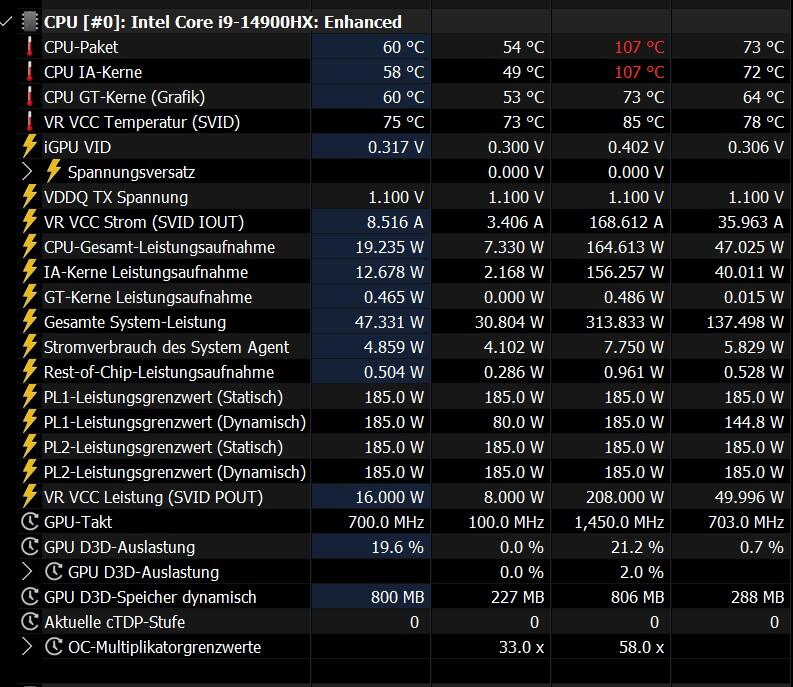
Task: Select the VR VCC Temperatur (SVID) label
Action: [x=142, y=122]
